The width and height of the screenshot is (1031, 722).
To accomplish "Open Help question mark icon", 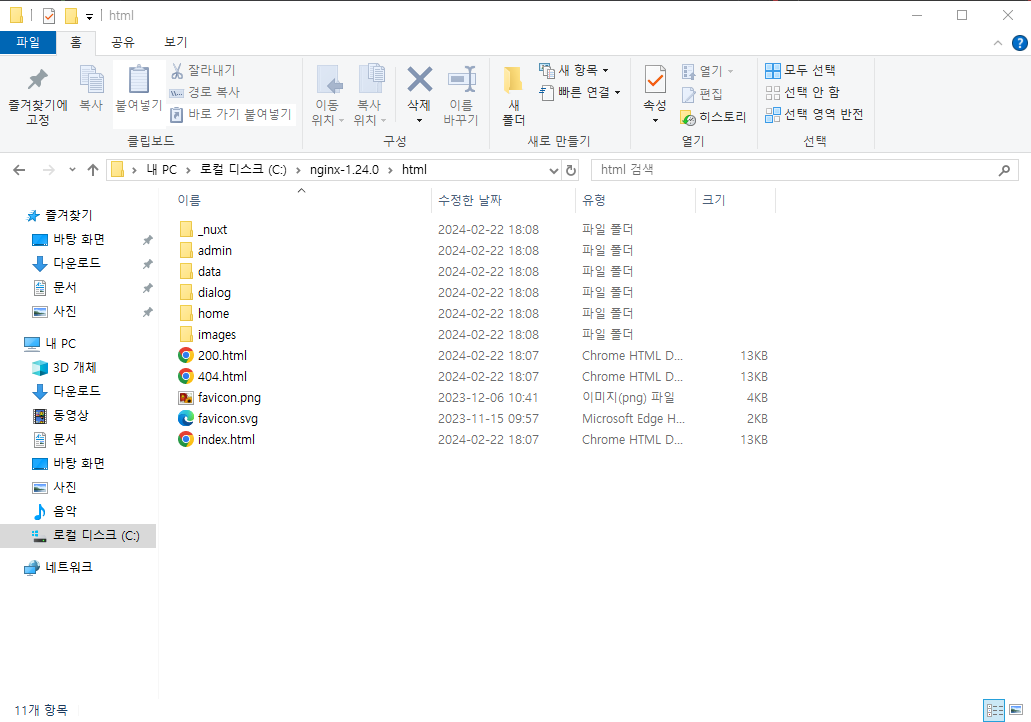I will (1019, 43).
